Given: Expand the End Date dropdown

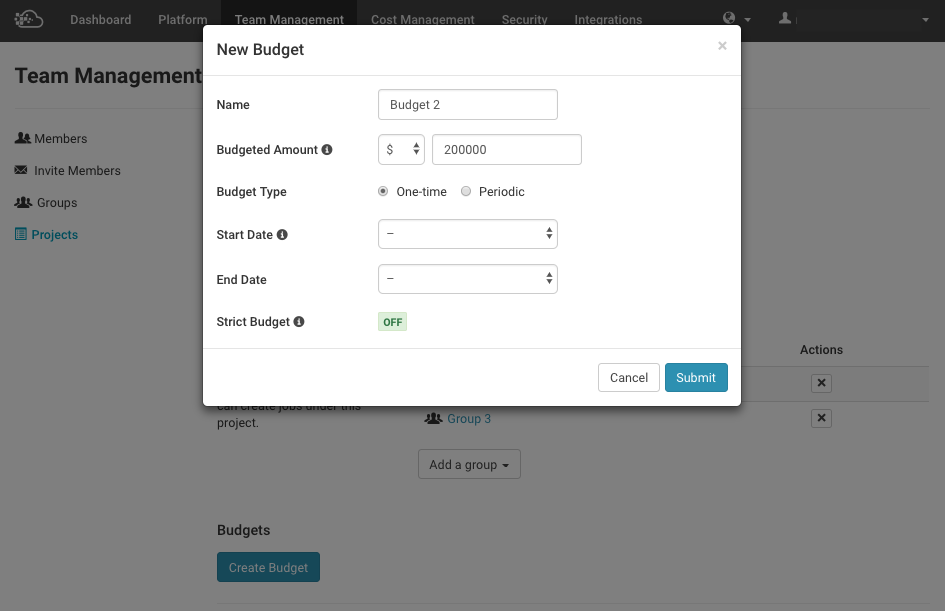Looking at the screenshot, I should pos(467,279).
